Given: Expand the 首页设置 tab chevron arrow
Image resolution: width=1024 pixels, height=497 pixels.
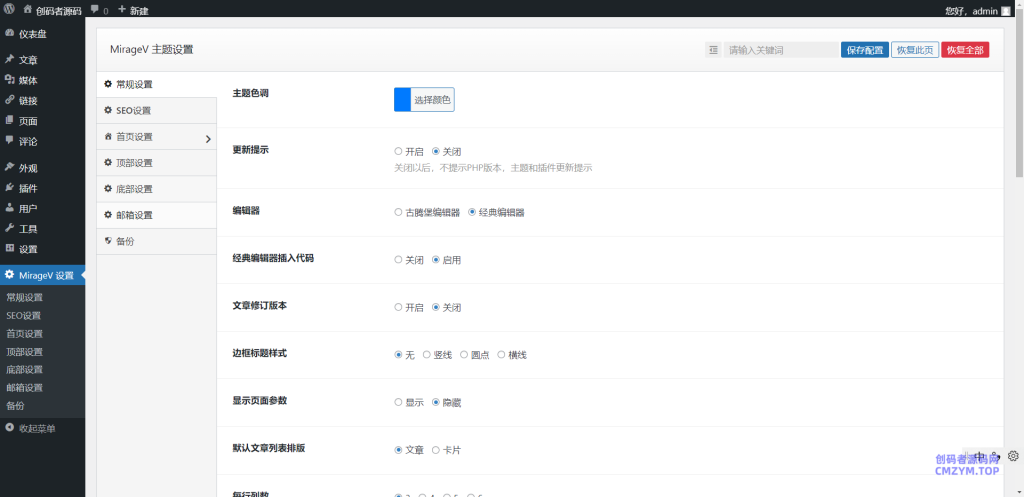Looking at the screenshot, I should pyautogui.click(x=207, y=138).
